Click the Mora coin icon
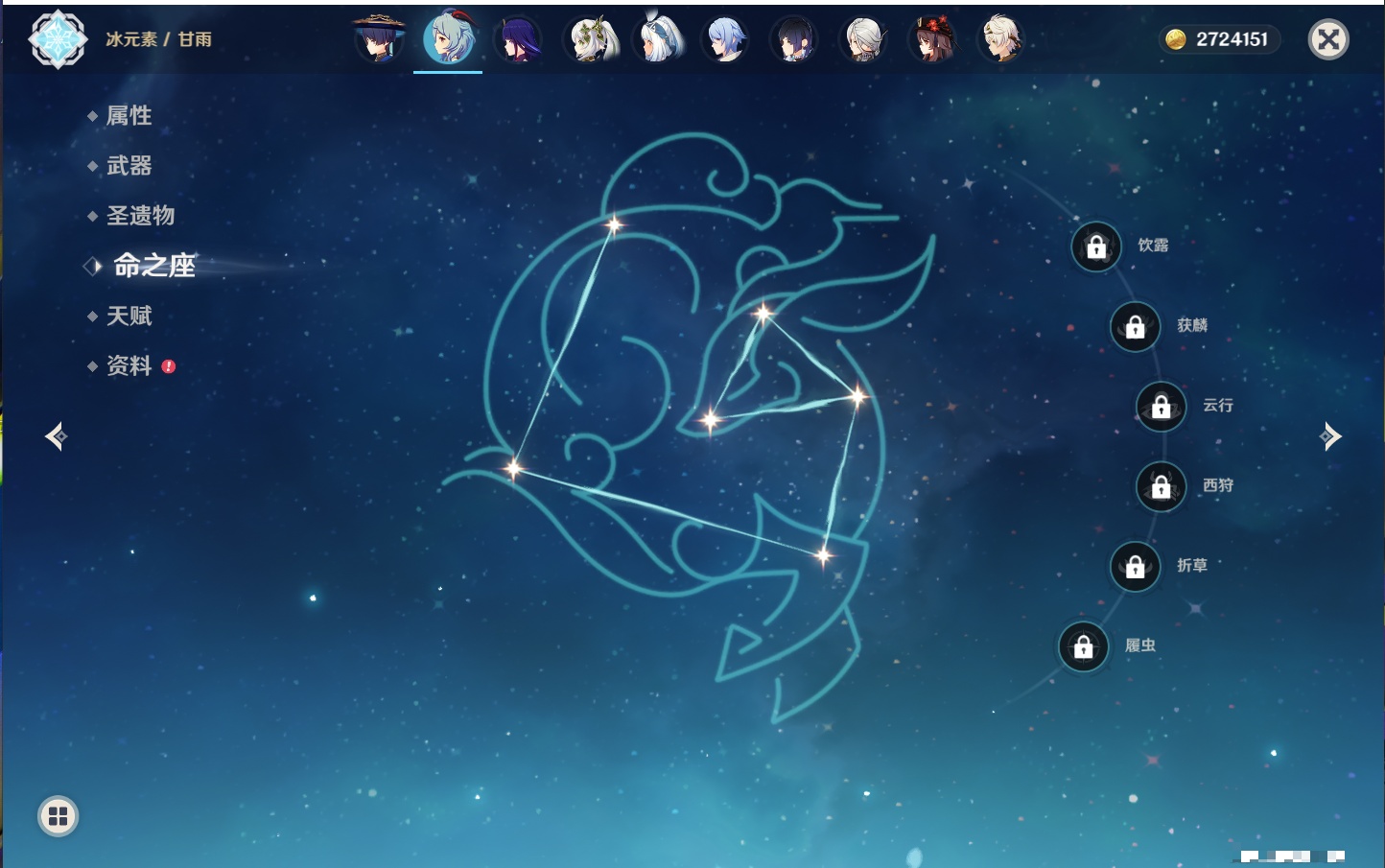The image size is (1385, 868). coord(1175,39)
